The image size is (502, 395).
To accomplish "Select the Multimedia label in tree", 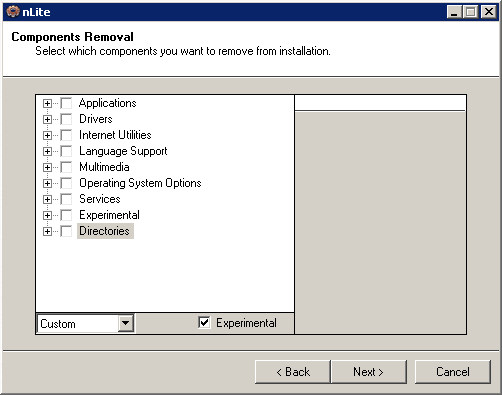I will [104, 167].
